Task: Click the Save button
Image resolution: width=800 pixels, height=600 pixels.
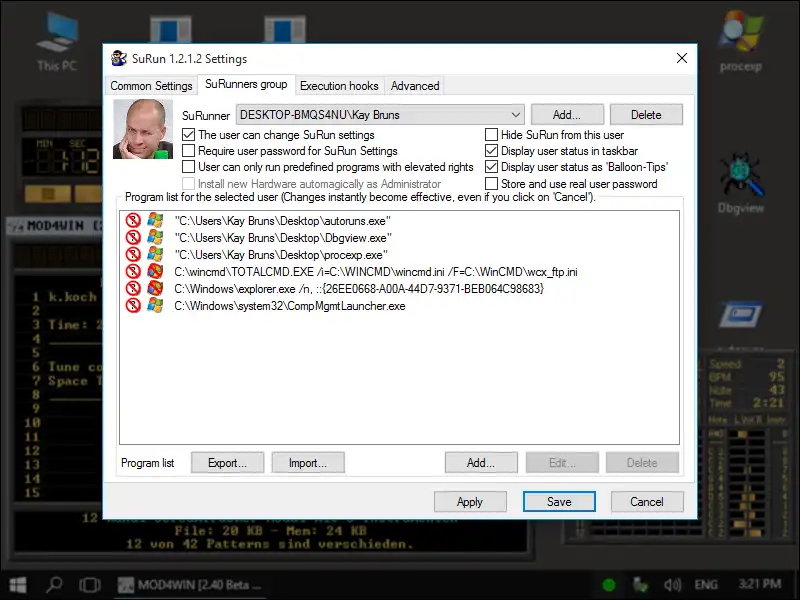Action: point(559,502)
